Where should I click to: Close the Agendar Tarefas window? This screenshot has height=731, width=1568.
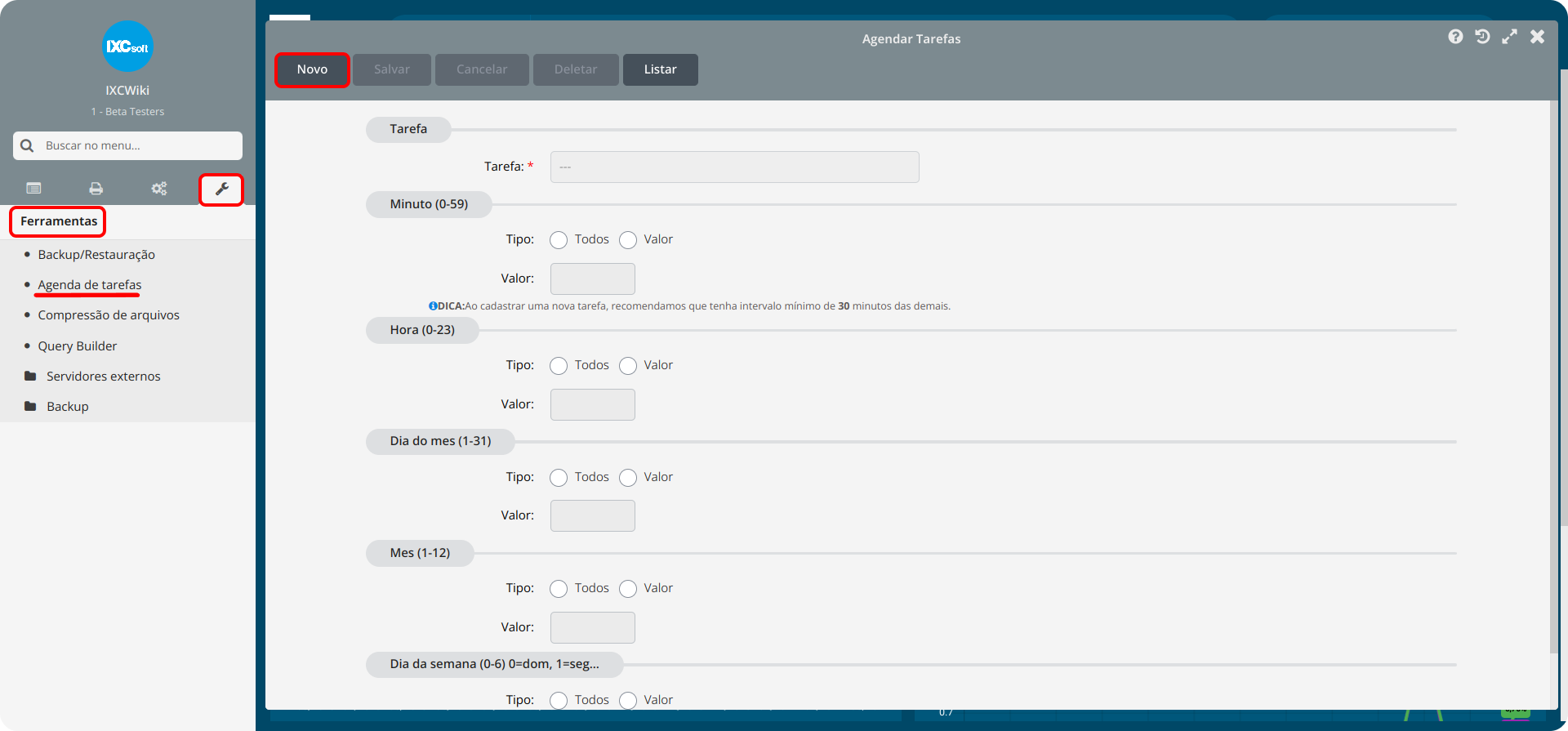1537,37
